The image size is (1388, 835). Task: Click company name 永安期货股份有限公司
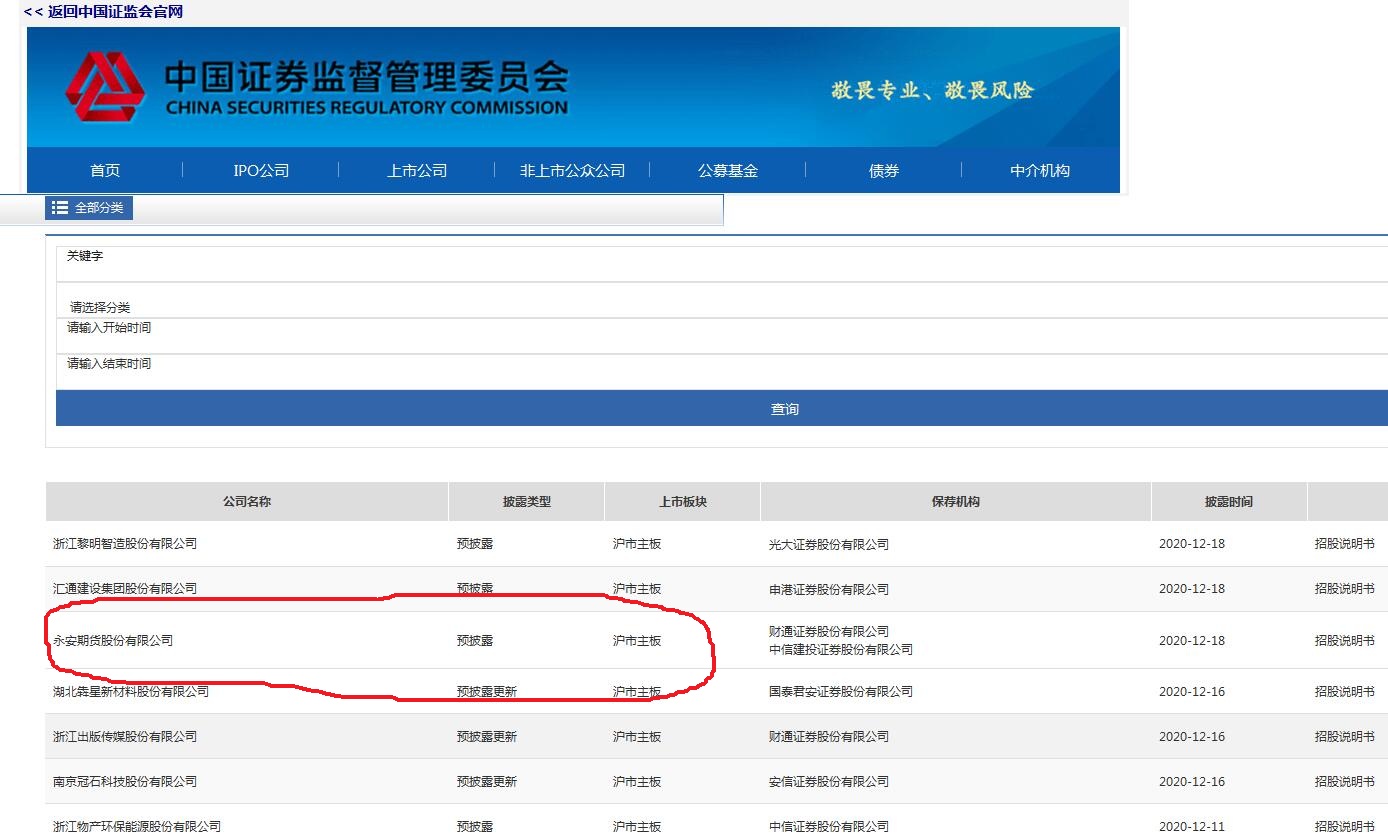pyautogui.click(x=113, y=640)
